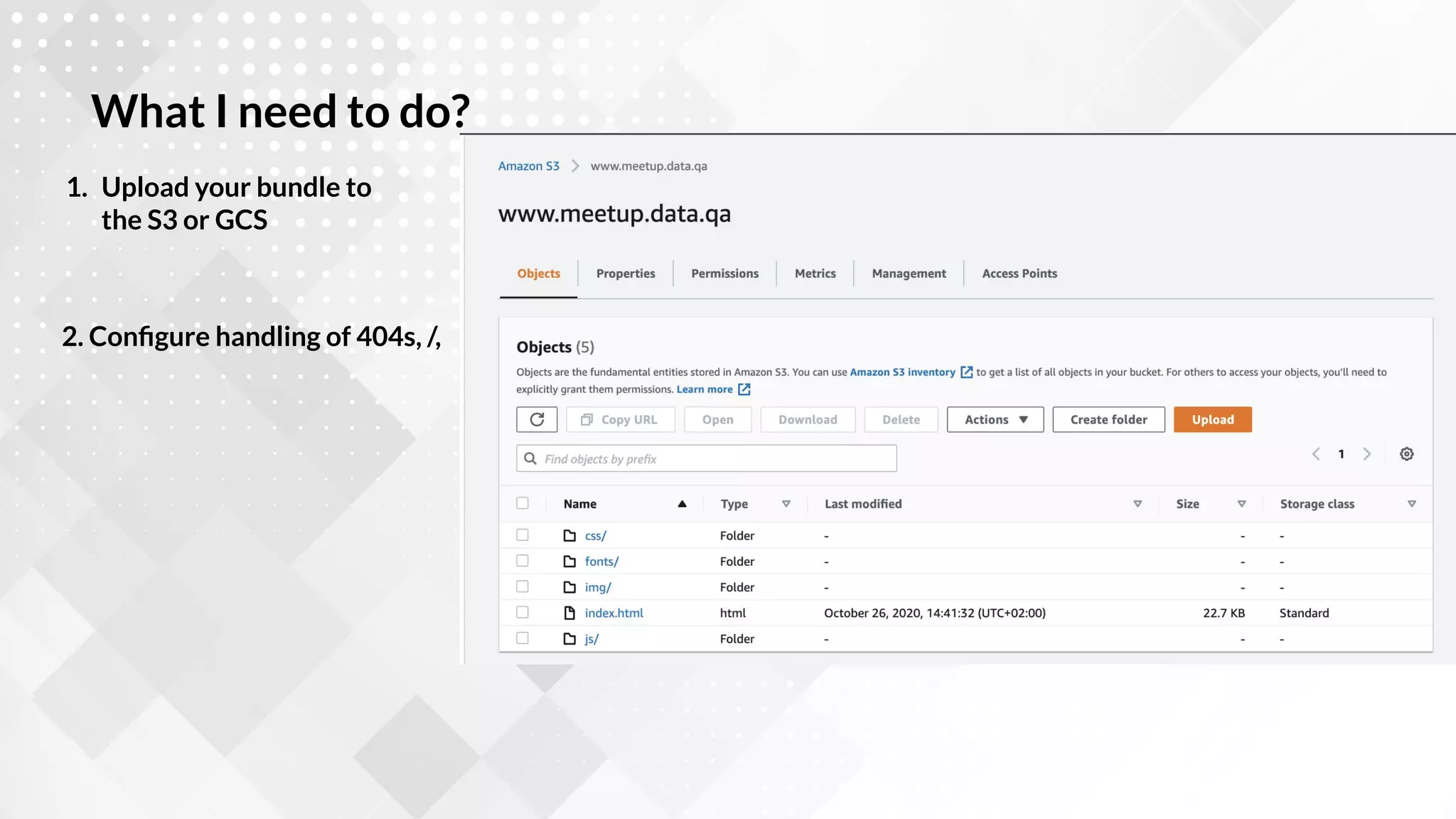Image resolution: width=1456 pixels, height=819 pixels.
Task: Click the www.meetup.data.qa breadcrumb text
Action: point(648,166)
